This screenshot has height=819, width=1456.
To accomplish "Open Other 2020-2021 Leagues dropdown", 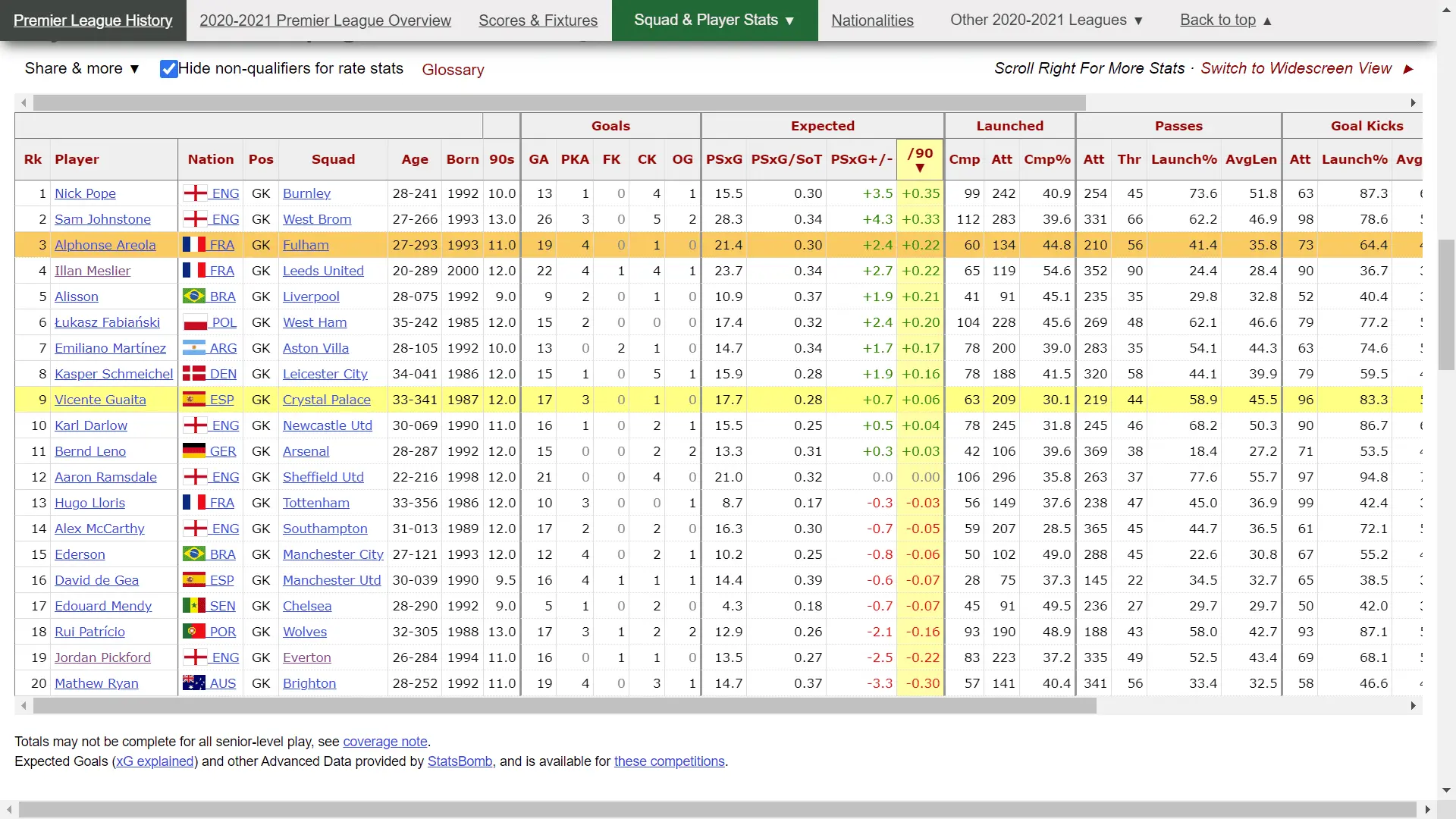I will [1046, 20].
